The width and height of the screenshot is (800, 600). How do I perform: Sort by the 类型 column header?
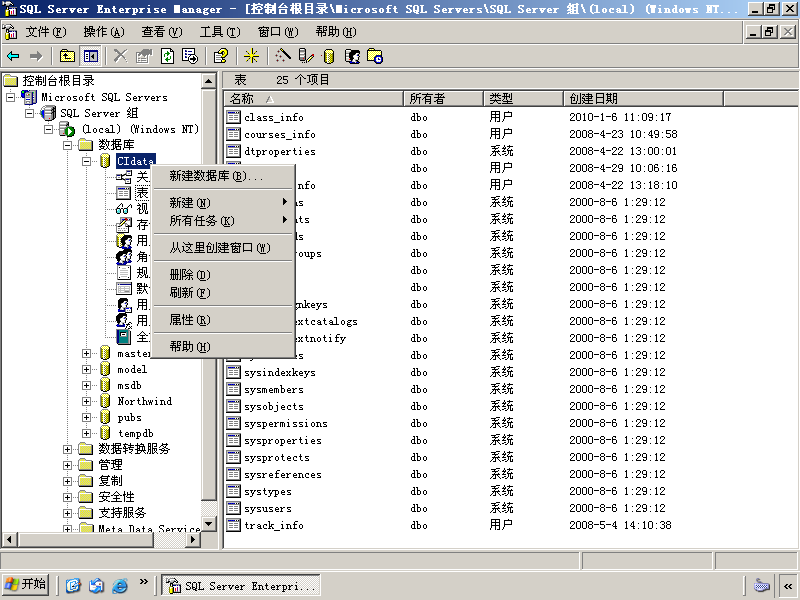523,98
